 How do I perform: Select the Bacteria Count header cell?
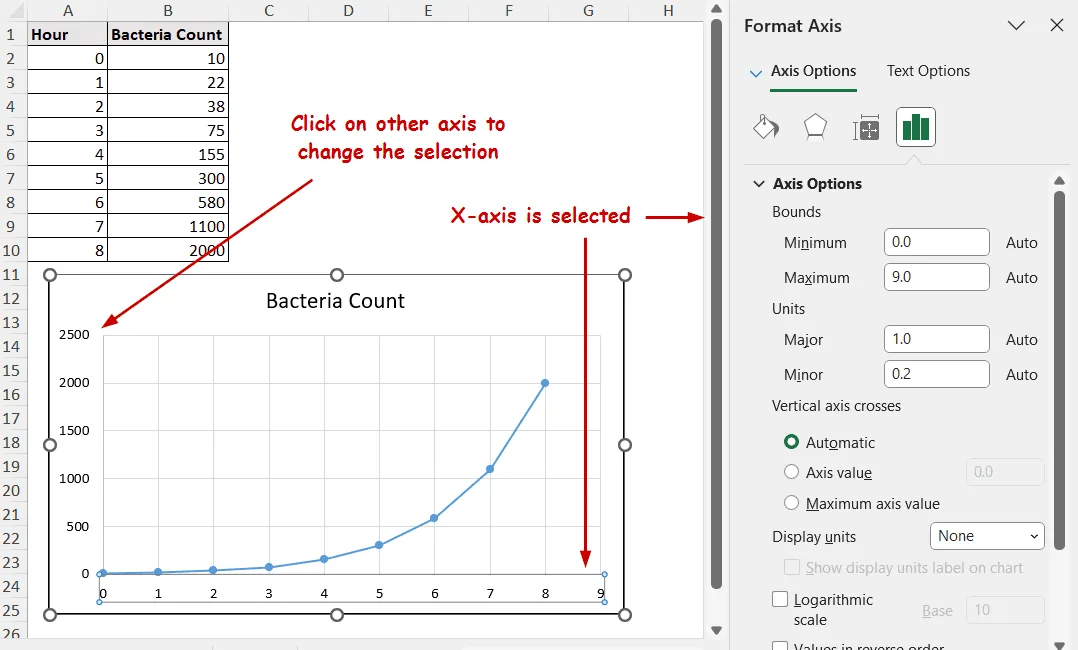168,34
